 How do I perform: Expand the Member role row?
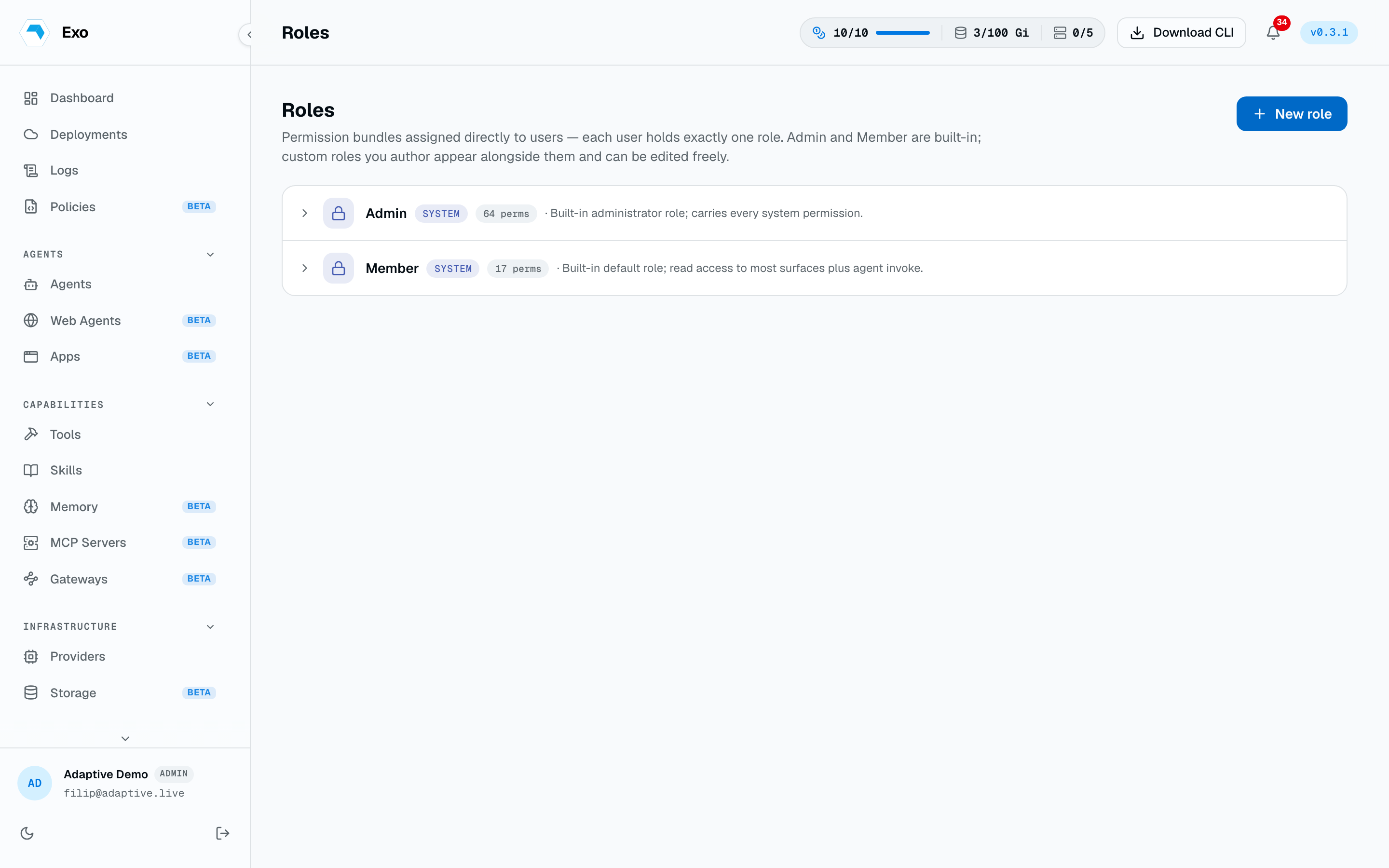(305, 268)
